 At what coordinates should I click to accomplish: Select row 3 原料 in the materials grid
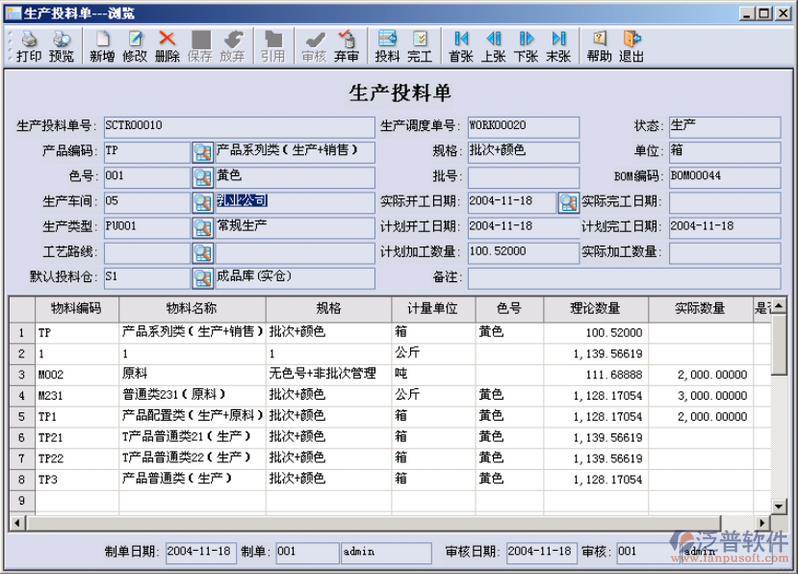point(191,373)
